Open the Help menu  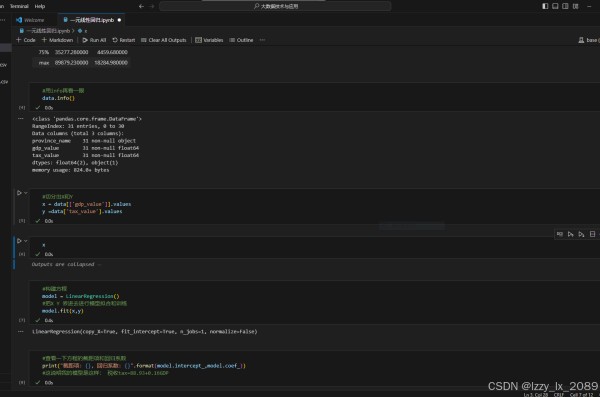pos(40,6)
